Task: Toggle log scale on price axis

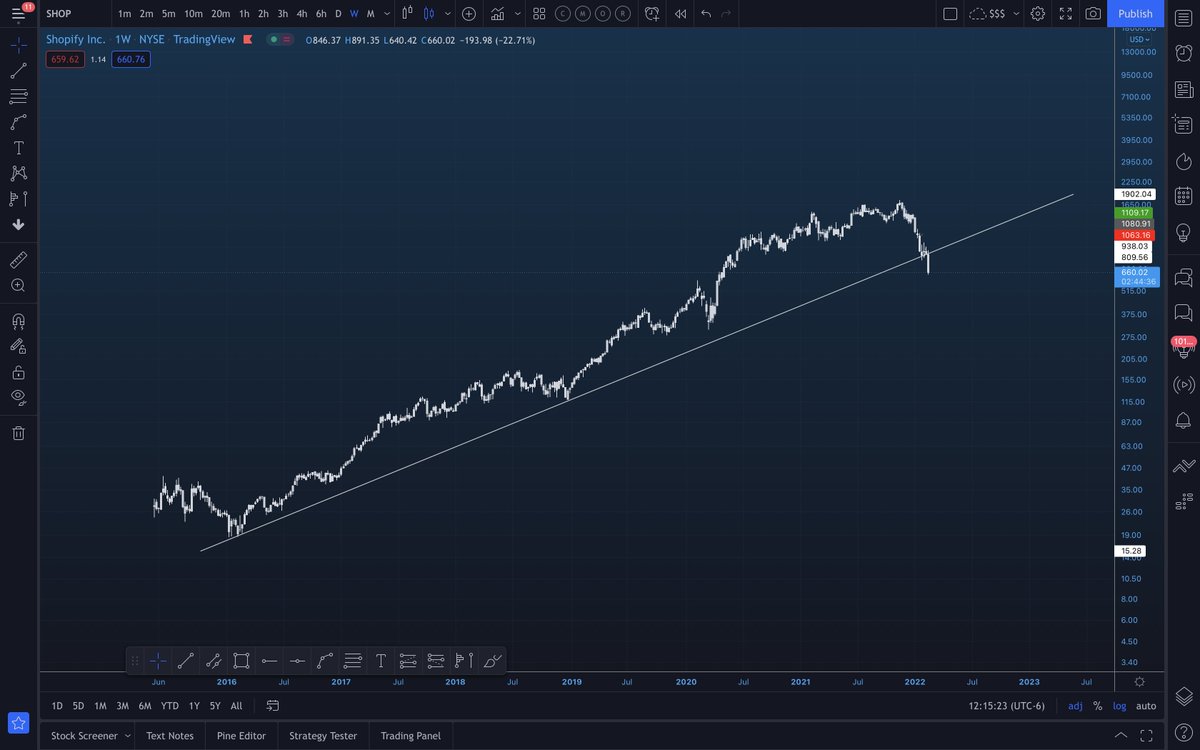Action: (x=1119, y=706)
